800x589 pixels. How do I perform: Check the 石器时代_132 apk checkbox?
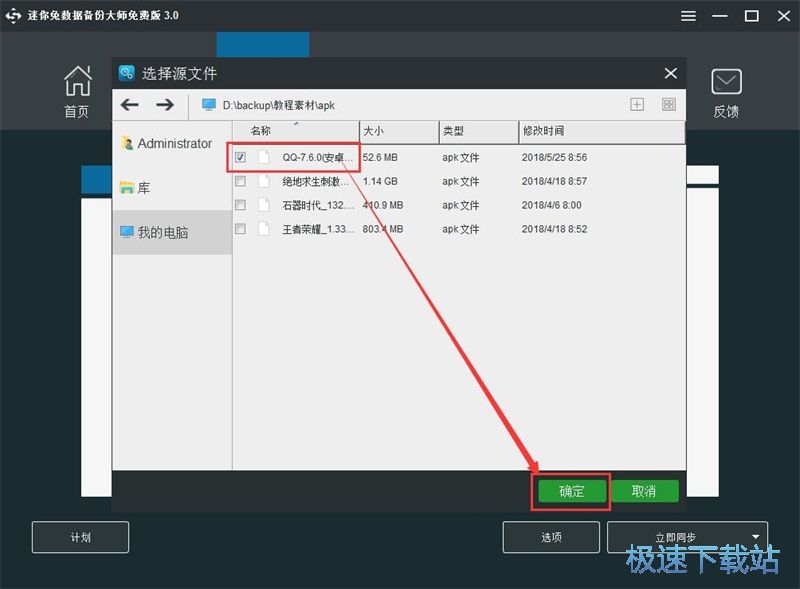(x=240, y=205)
